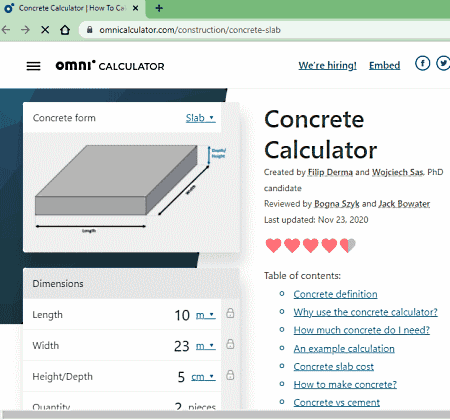Click the horizontal scrollbar
The height and width of the screenshot is (420, 450).
225,415
